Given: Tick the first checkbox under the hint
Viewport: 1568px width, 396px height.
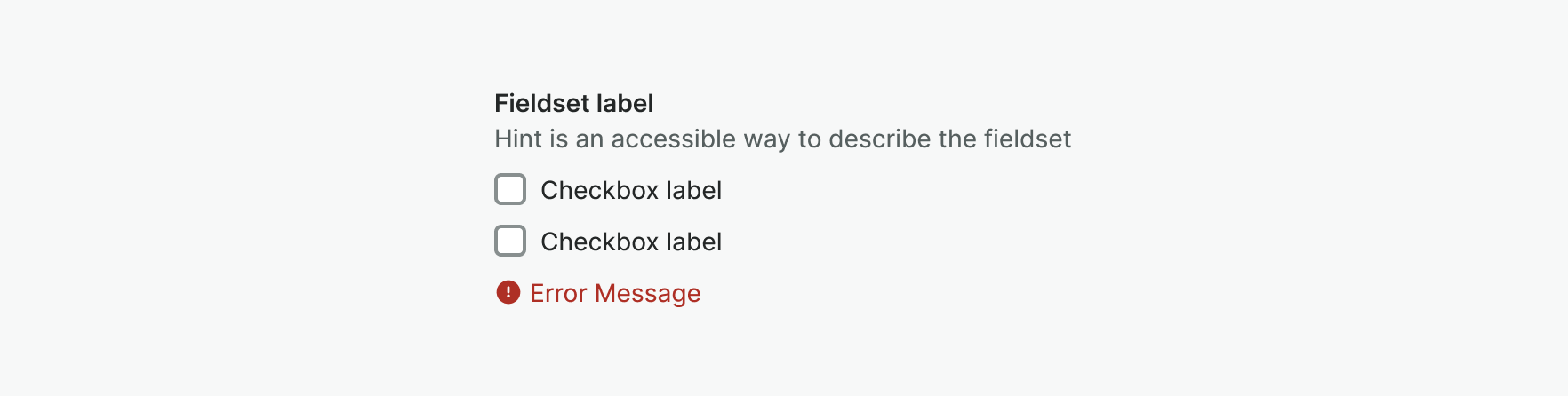Looking at the screenshot, I should [x=510, y=189].
